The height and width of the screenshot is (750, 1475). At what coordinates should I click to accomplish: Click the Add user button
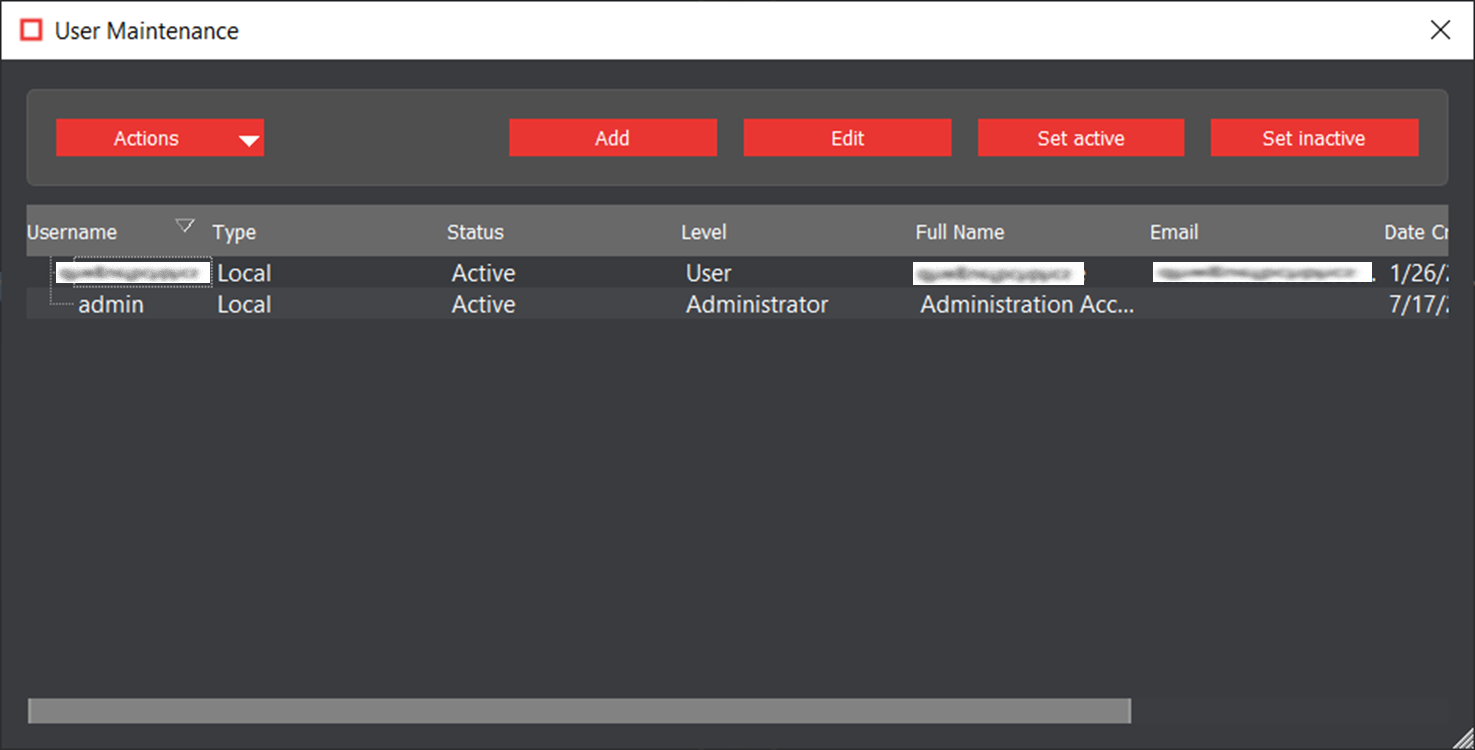tap(612, 138)
